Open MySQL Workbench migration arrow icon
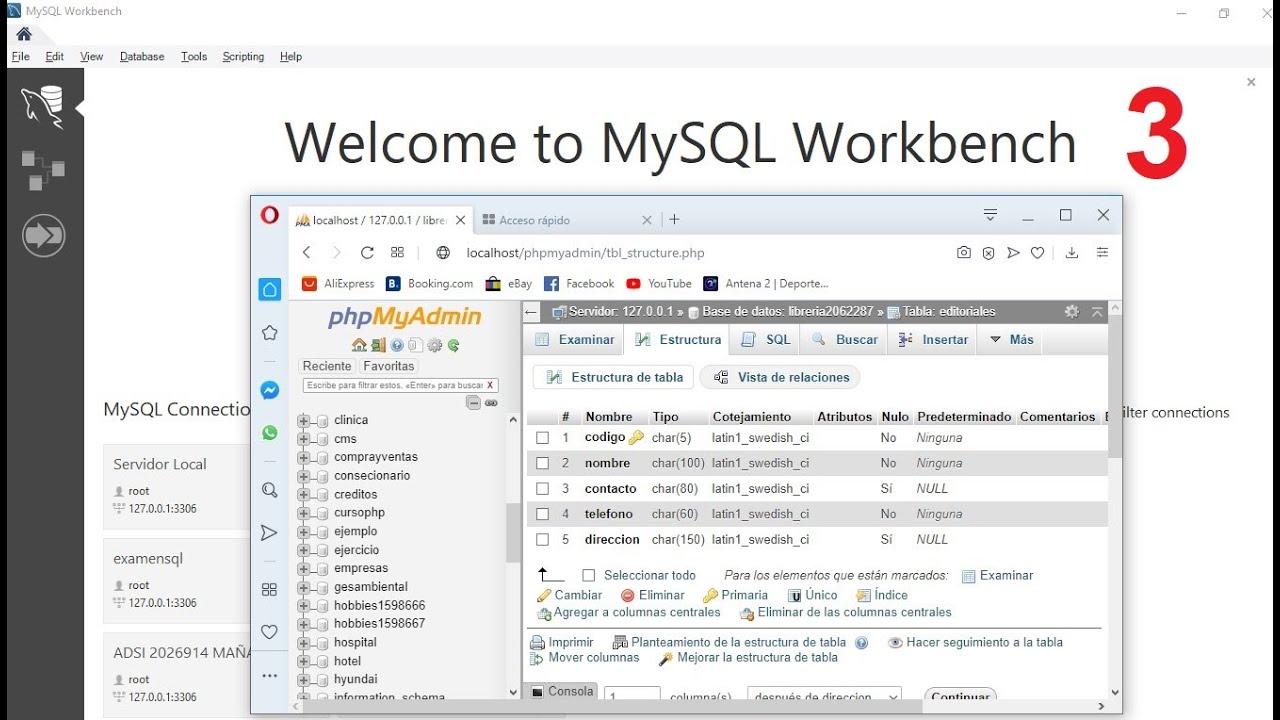This screenshot has height=720, width=1280. pyautogui.click(x=43, y=236)
